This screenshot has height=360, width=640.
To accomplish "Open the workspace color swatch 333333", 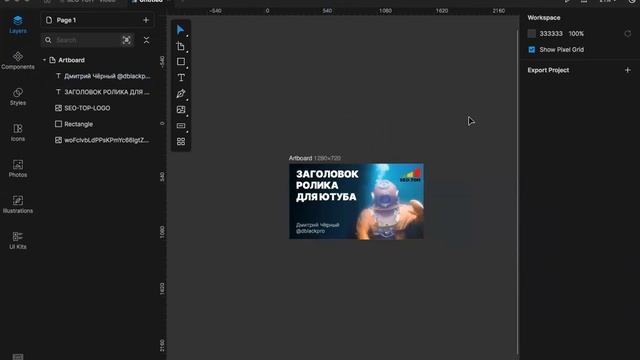I will click(531, 33).
